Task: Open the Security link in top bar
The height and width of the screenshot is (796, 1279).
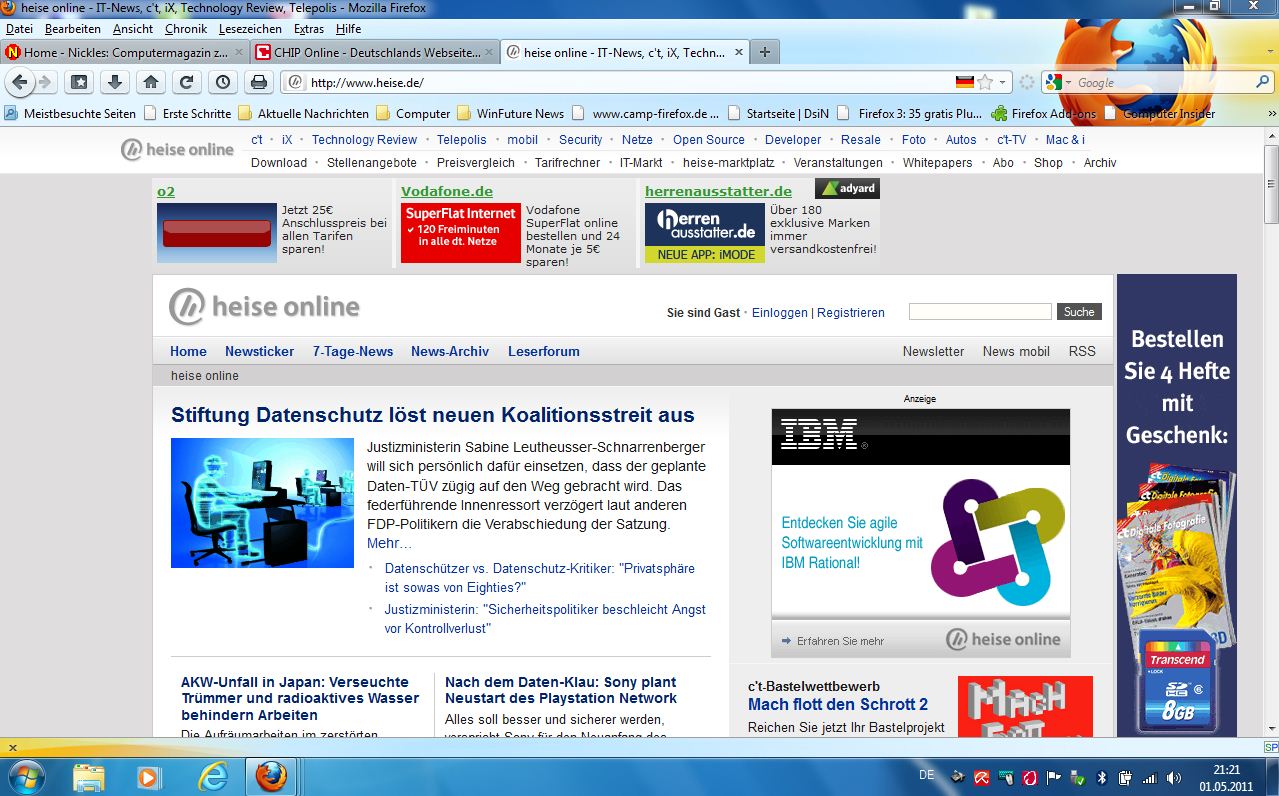Action: pos(580,140)
